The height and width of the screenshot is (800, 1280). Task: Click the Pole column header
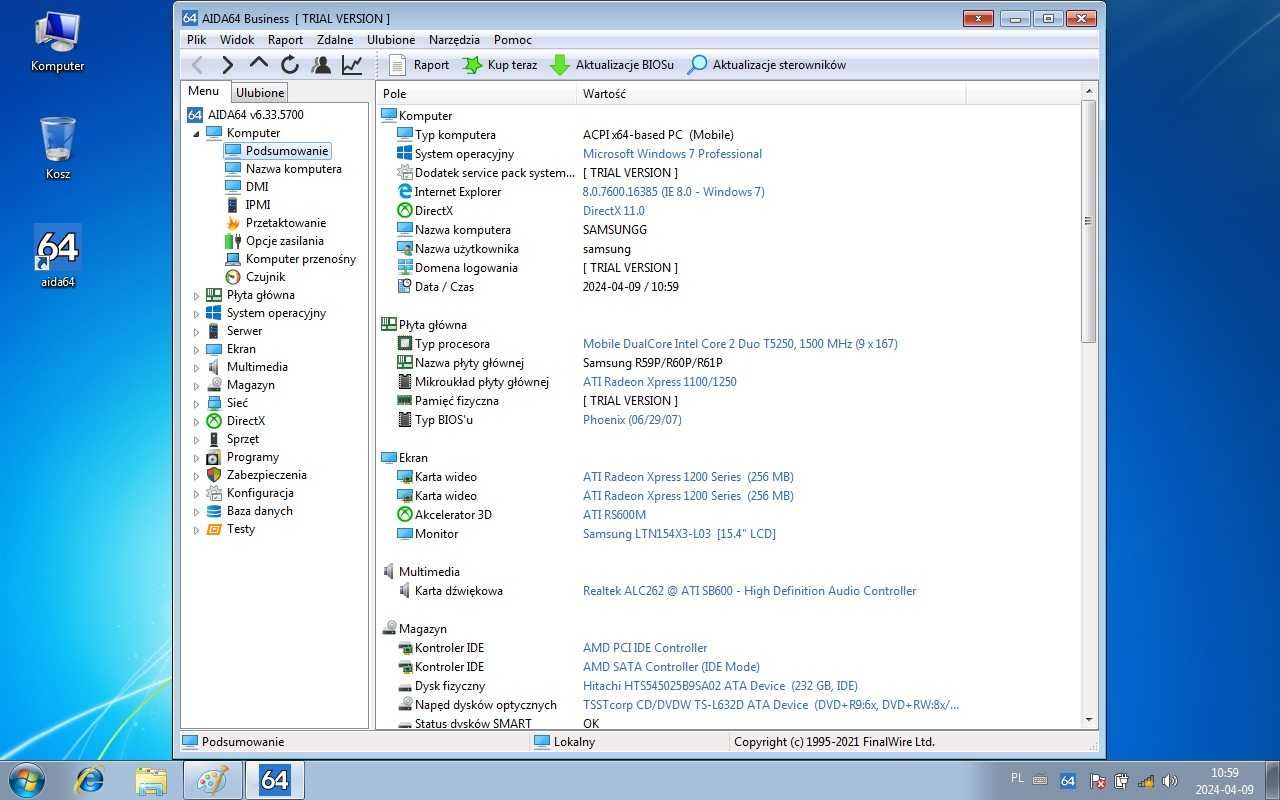[x=477, y=94]
